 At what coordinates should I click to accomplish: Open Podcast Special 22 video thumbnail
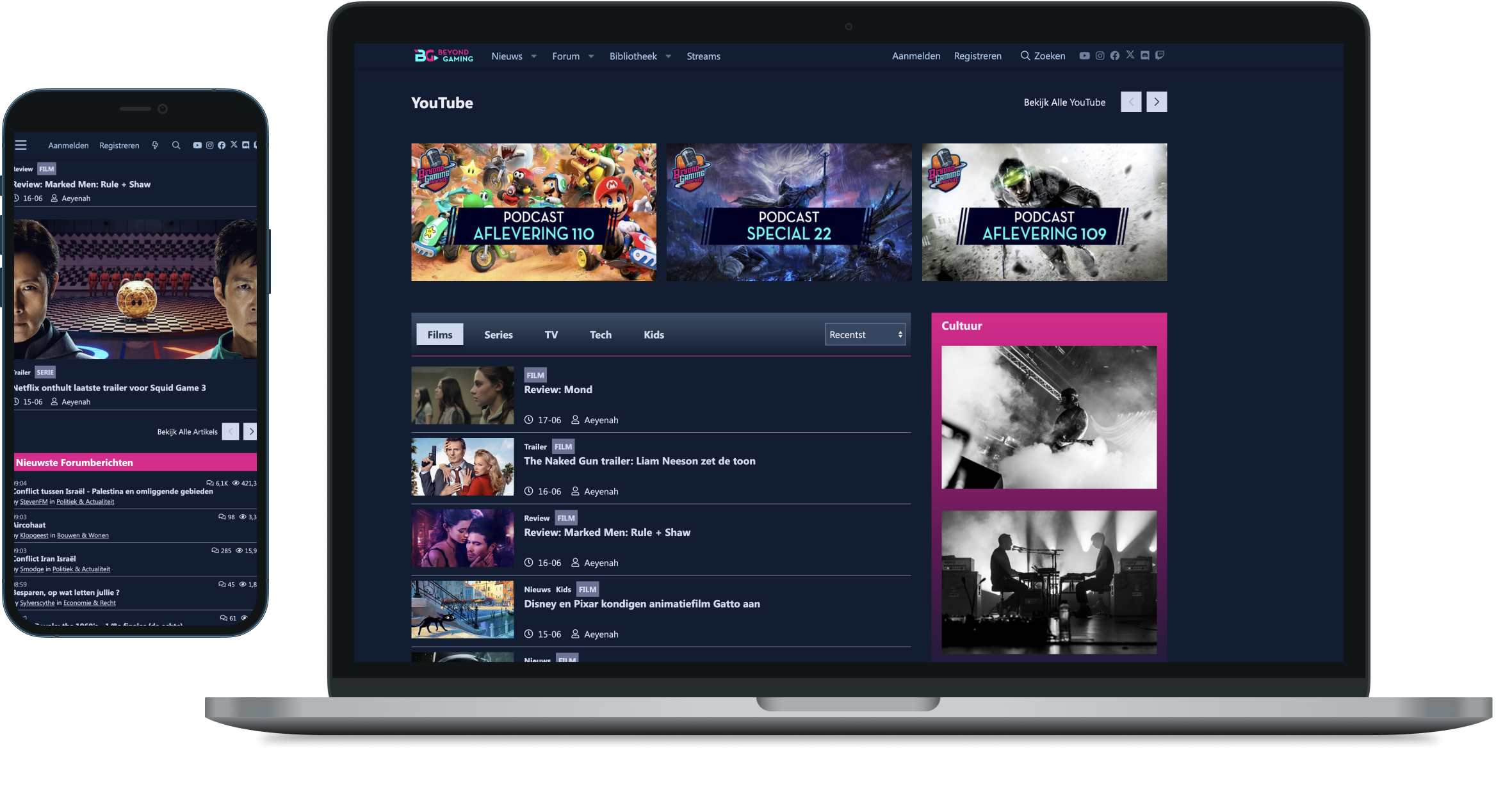point(789,212)
